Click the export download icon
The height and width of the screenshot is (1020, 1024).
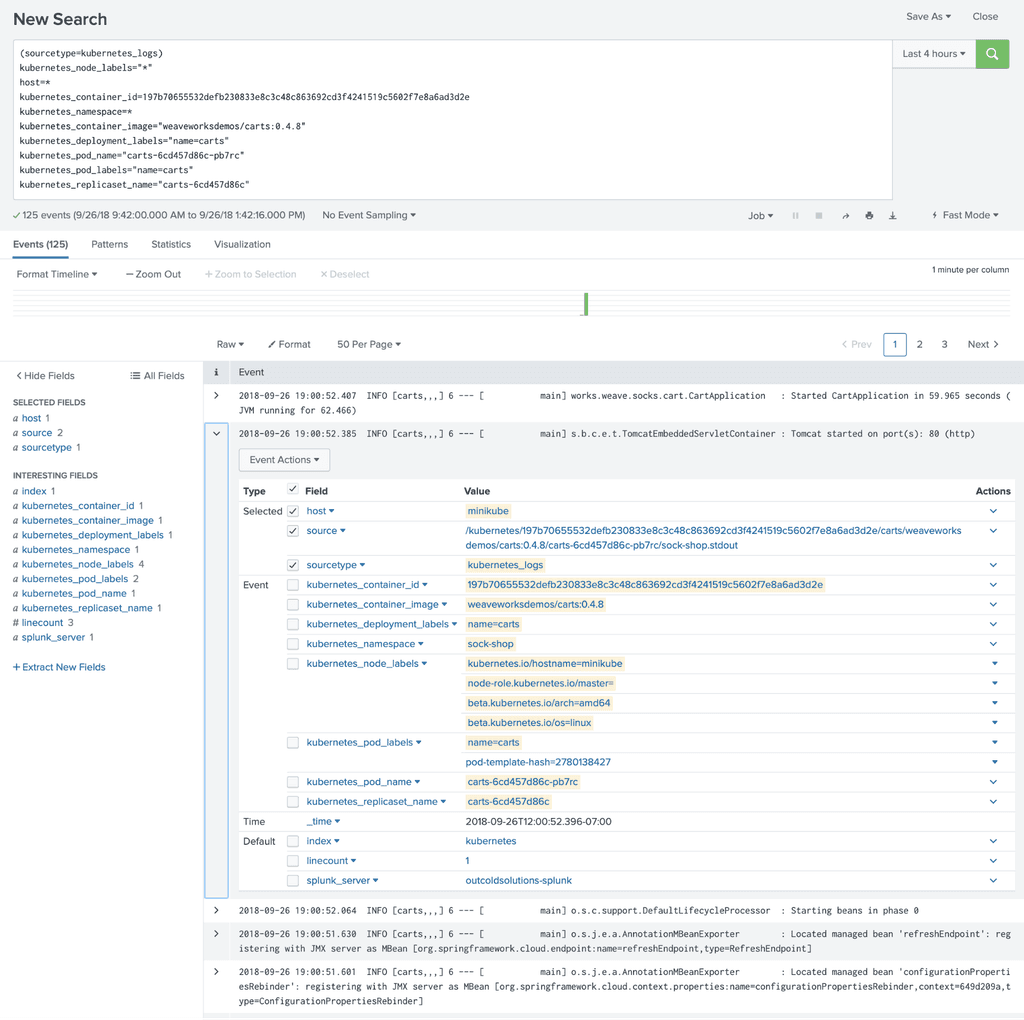[893, 216]
